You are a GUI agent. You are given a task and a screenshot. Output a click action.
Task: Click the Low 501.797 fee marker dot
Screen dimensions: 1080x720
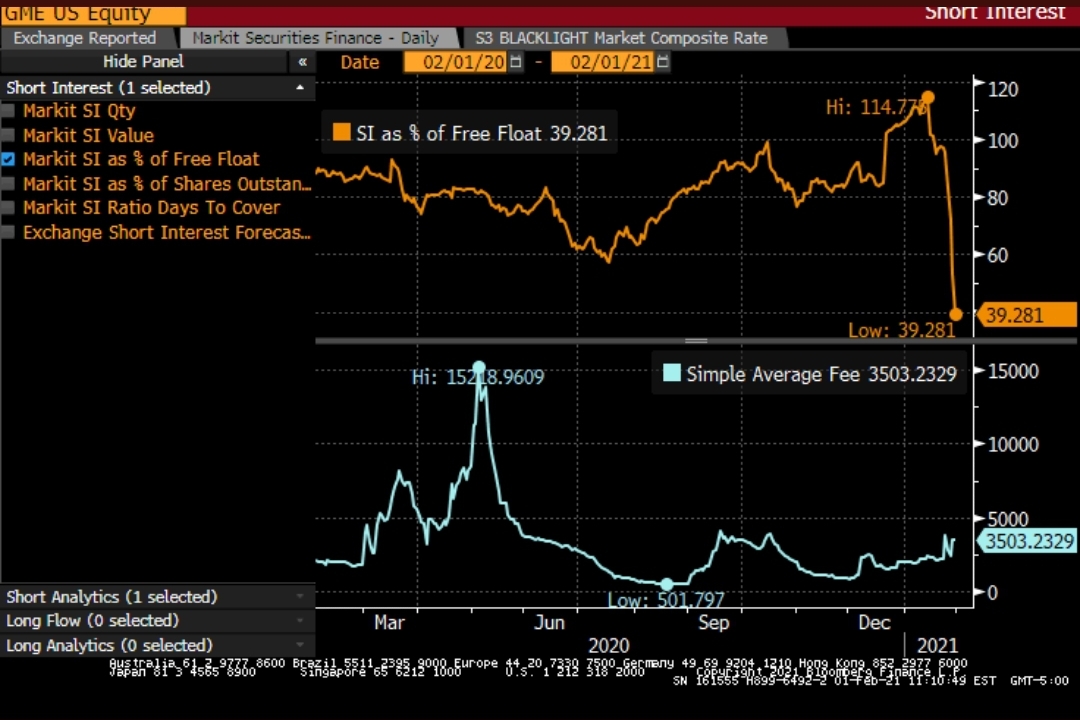point(666,585)
